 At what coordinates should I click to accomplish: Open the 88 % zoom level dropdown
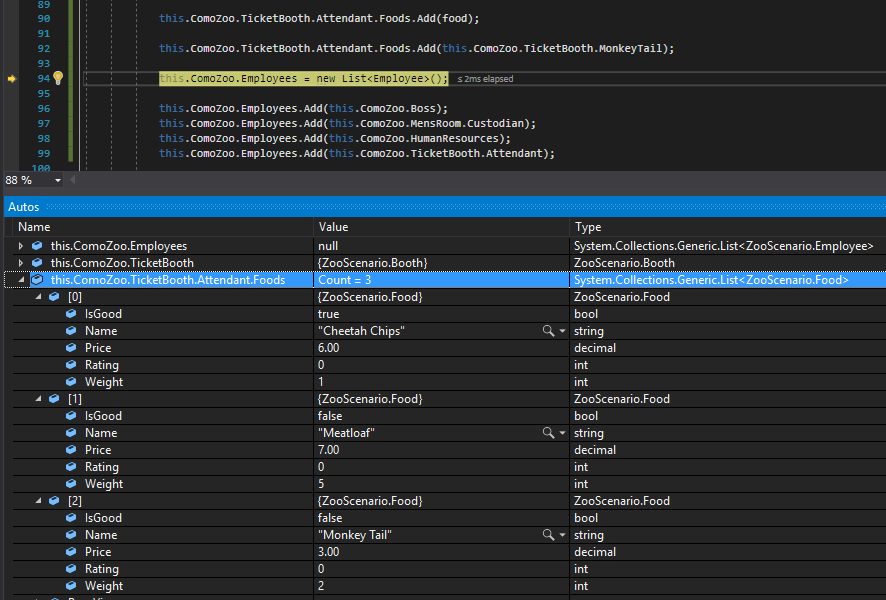pos(58,181)
